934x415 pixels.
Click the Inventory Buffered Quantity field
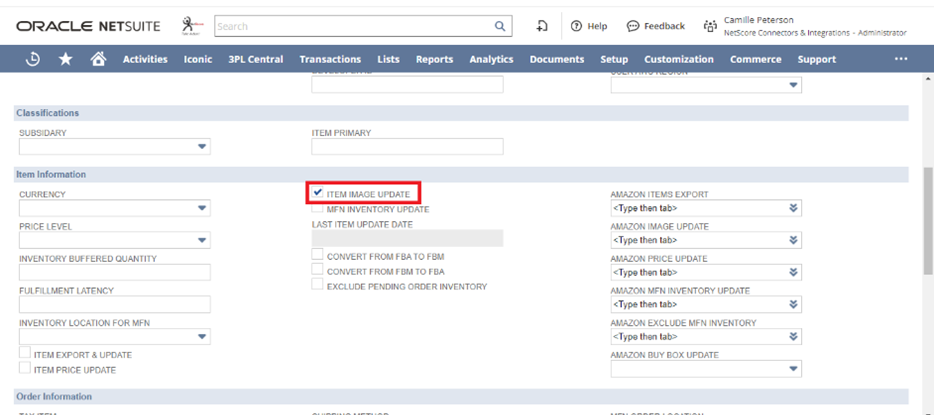[114, 273]
